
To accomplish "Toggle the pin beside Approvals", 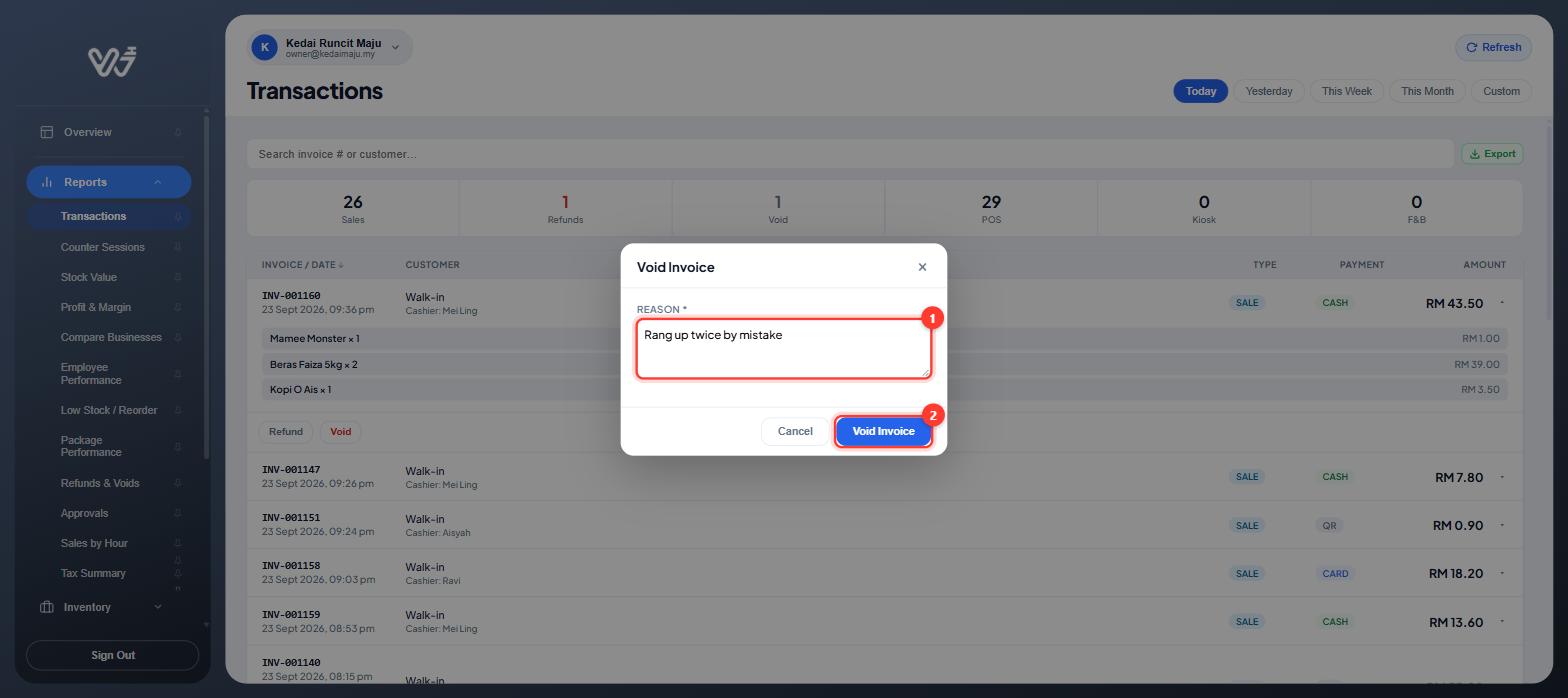I will [178, 513].
